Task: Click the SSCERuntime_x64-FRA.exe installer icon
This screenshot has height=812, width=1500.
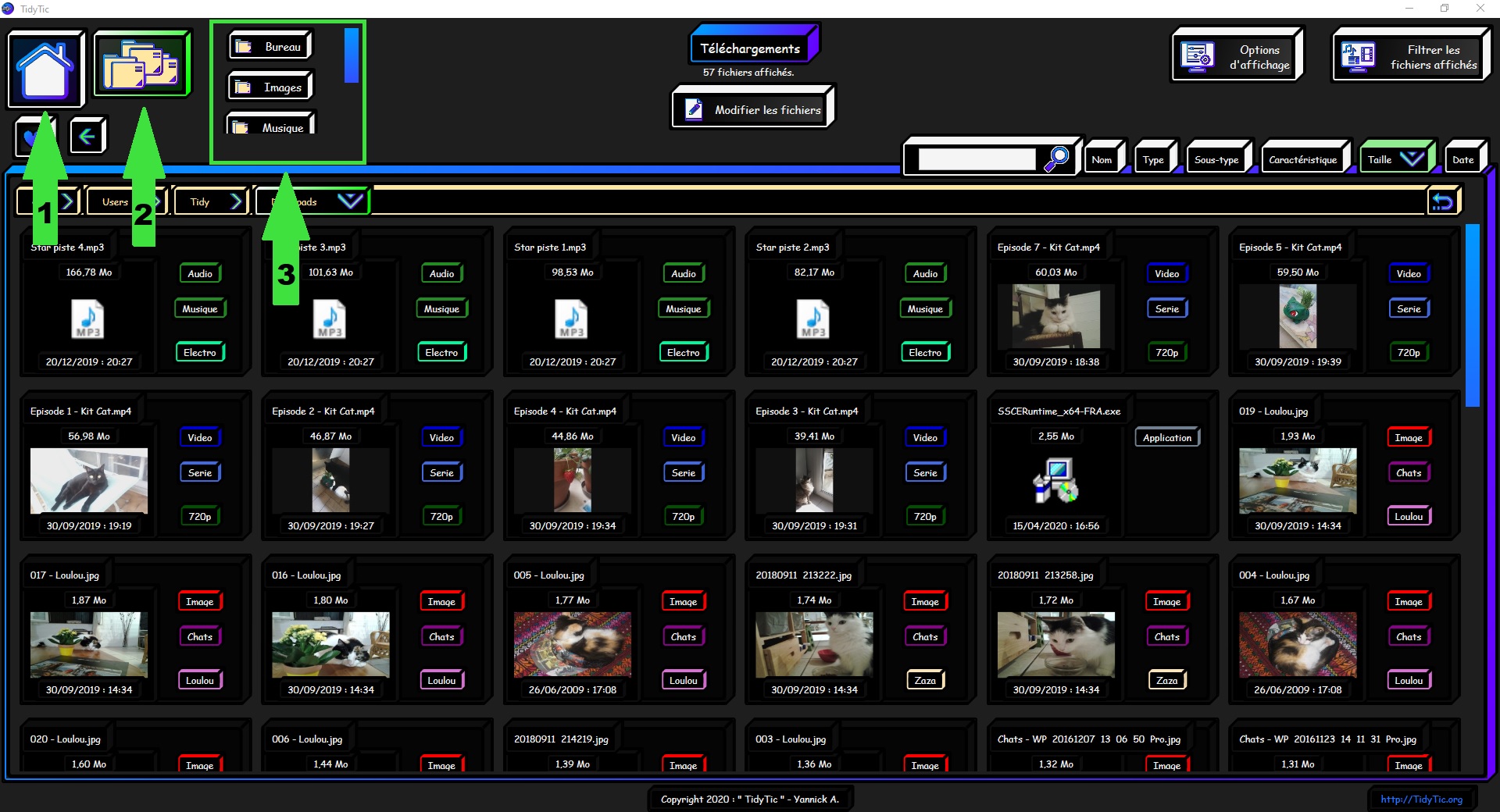Action: (1055, 480)
